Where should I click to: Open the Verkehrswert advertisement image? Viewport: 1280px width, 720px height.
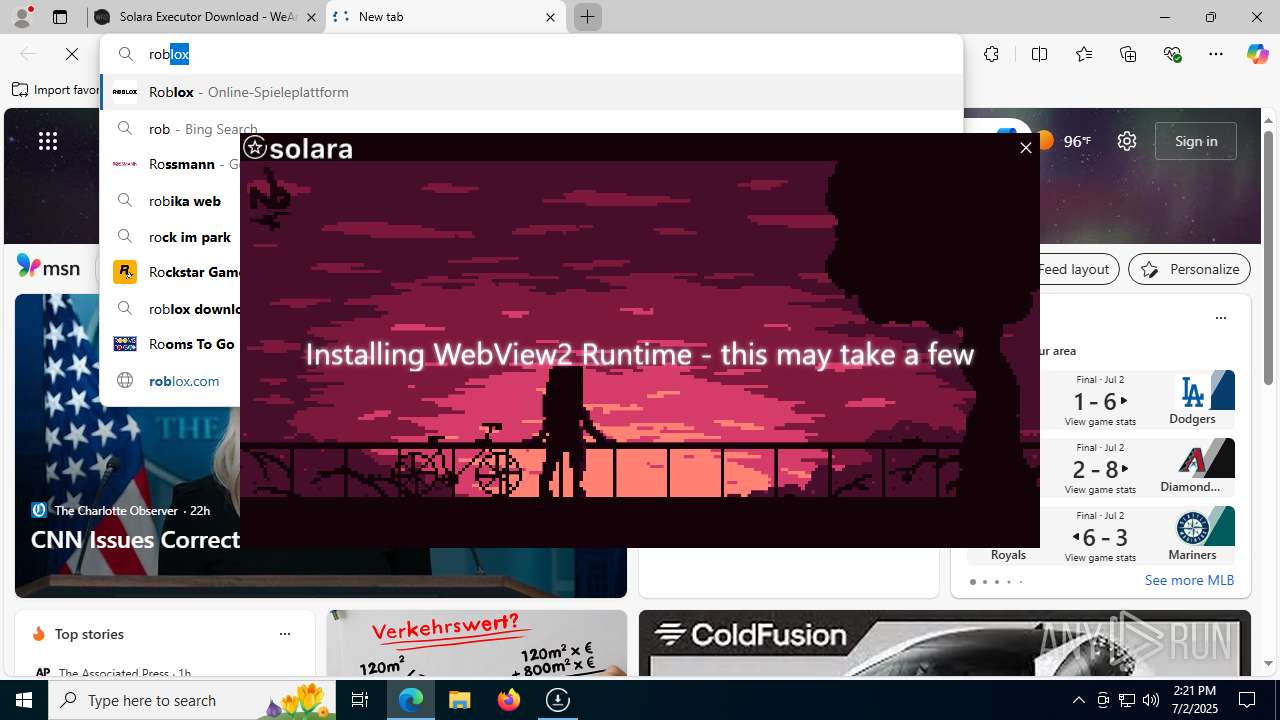tap(476, 643)
